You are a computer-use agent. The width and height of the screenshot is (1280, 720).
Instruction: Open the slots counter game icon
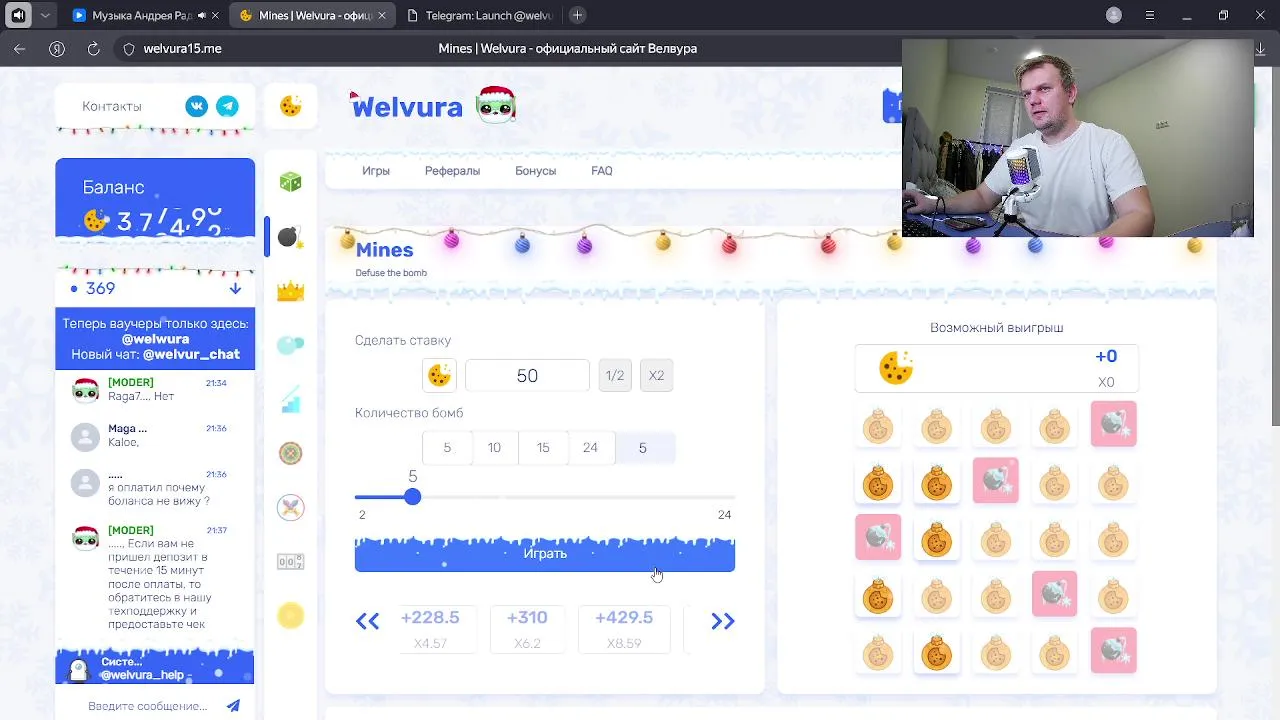290,562
